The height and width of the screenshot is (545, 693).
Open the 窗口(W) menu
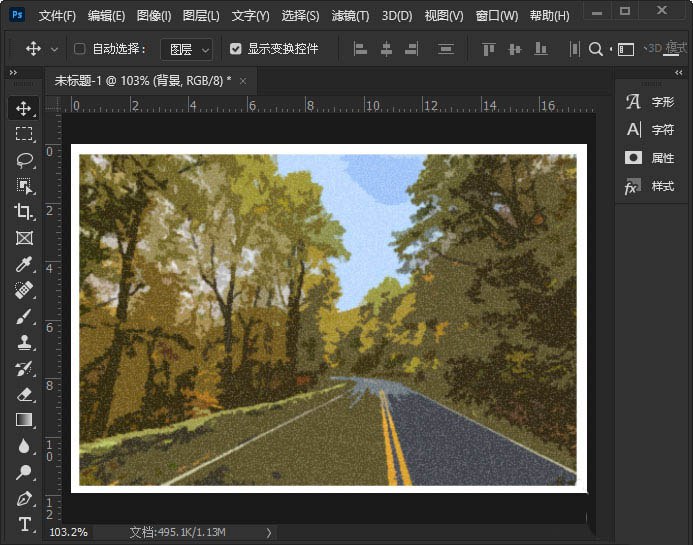point(497,16)
